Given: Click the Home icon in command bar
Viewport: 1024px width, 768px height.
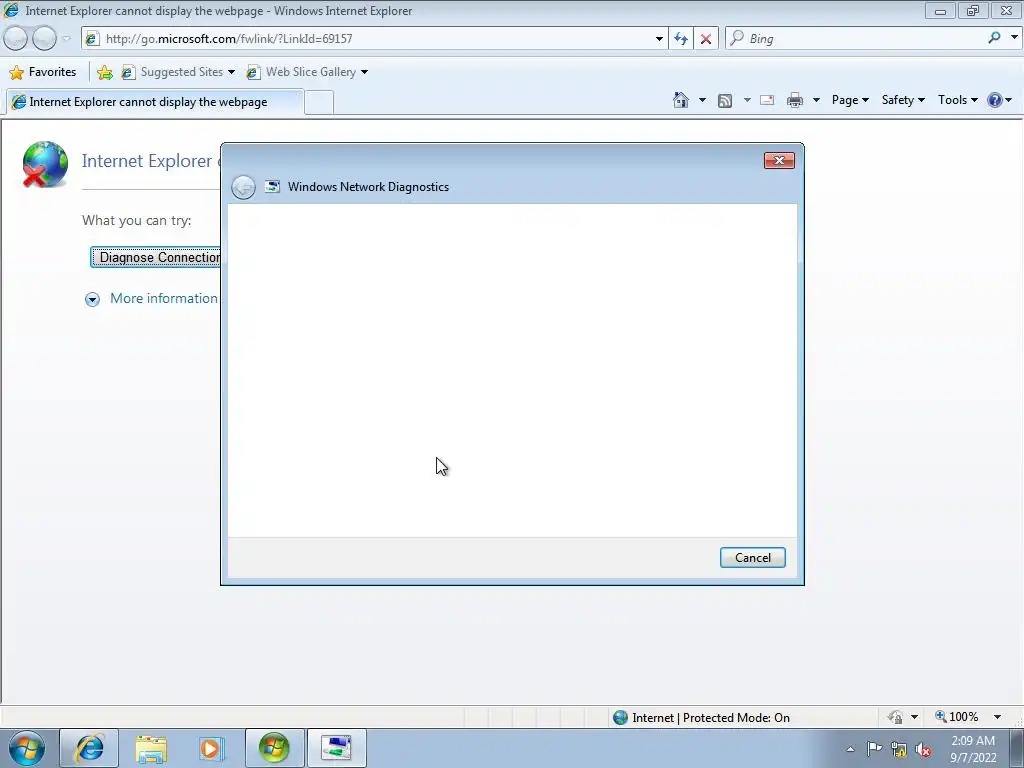Looking at the screenshot, I should pos(680,100).
